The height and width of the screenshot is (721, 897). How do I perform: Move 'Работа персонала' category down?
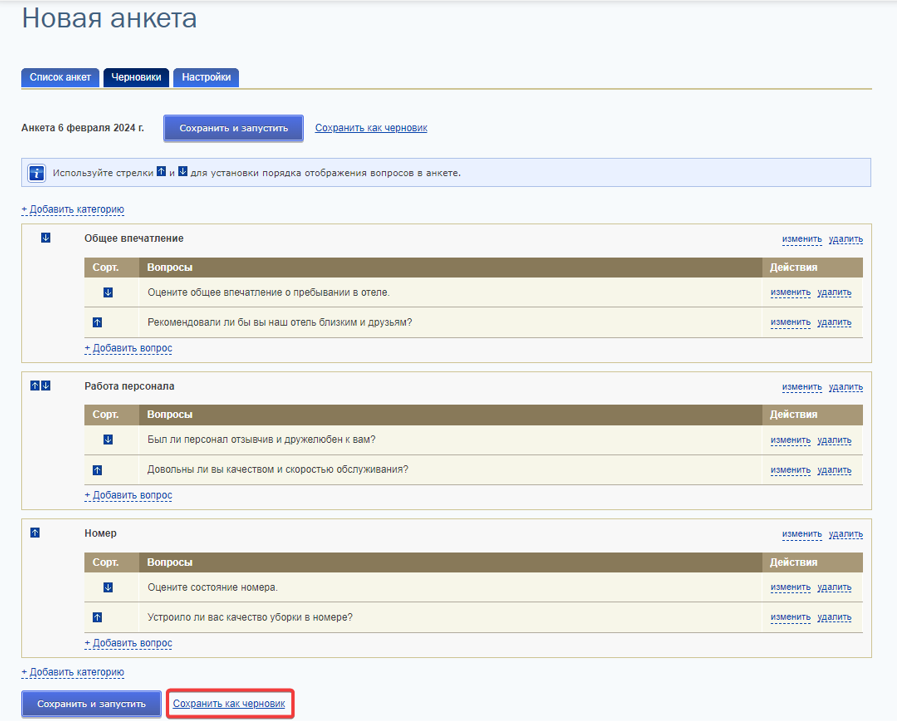(46, 385)
